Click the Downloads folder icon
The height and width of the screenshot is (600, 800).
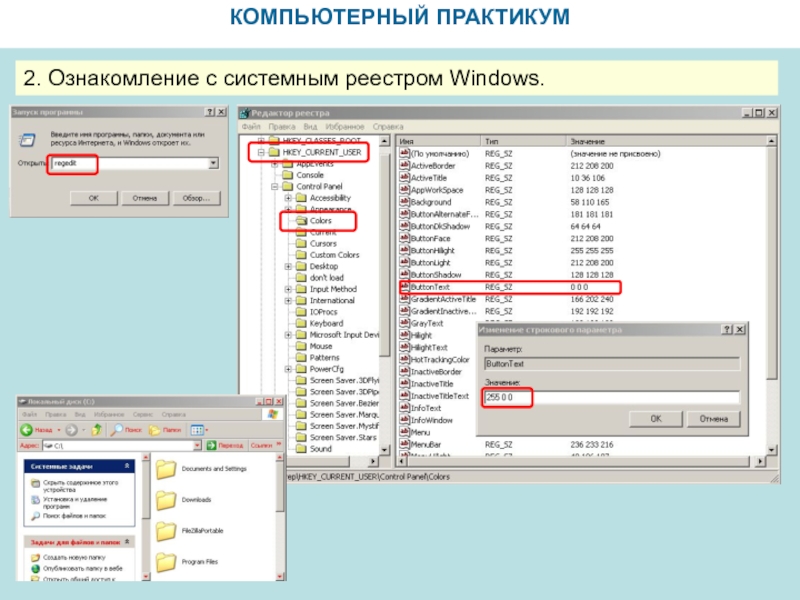click(166, 499)
